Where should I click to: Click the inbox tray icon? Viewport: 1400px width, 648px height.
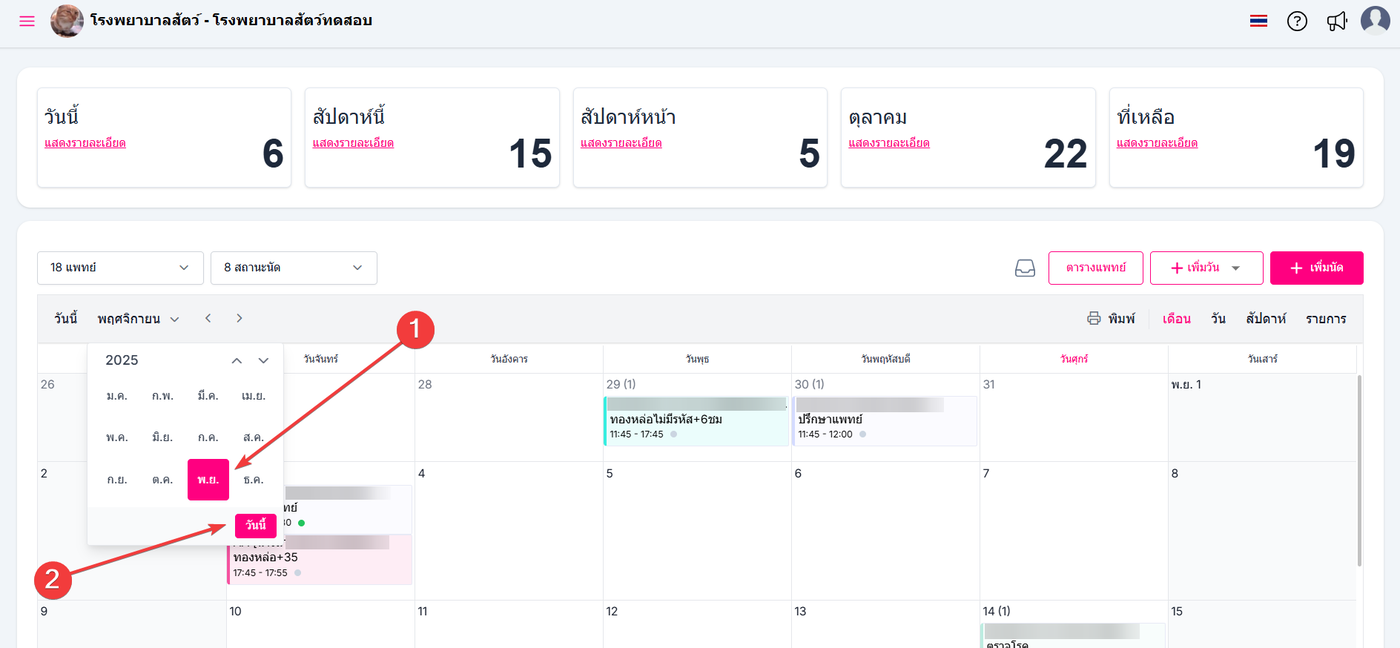point(1025,268)
